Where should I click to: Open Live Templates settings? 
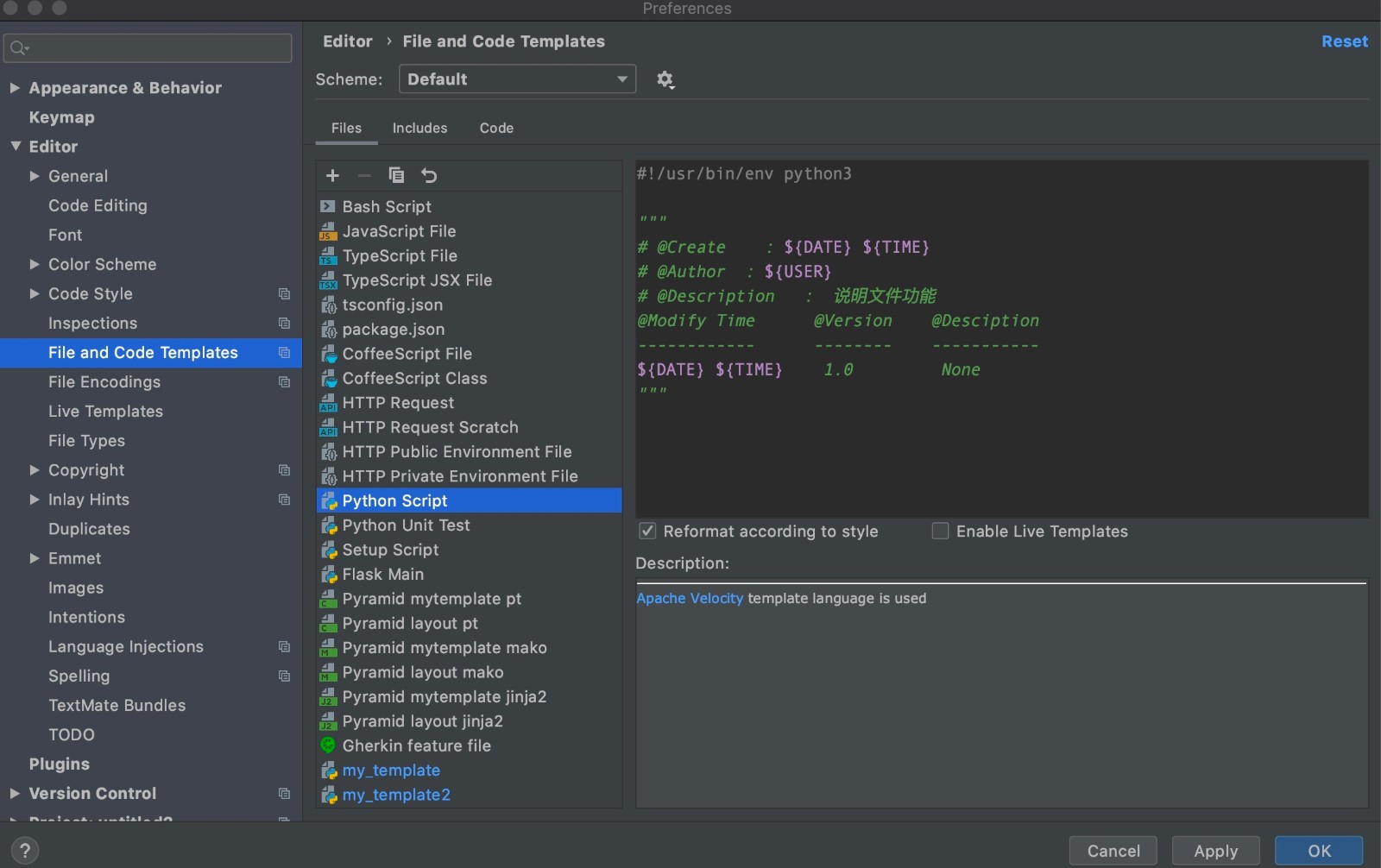click(x=105, y=412)
